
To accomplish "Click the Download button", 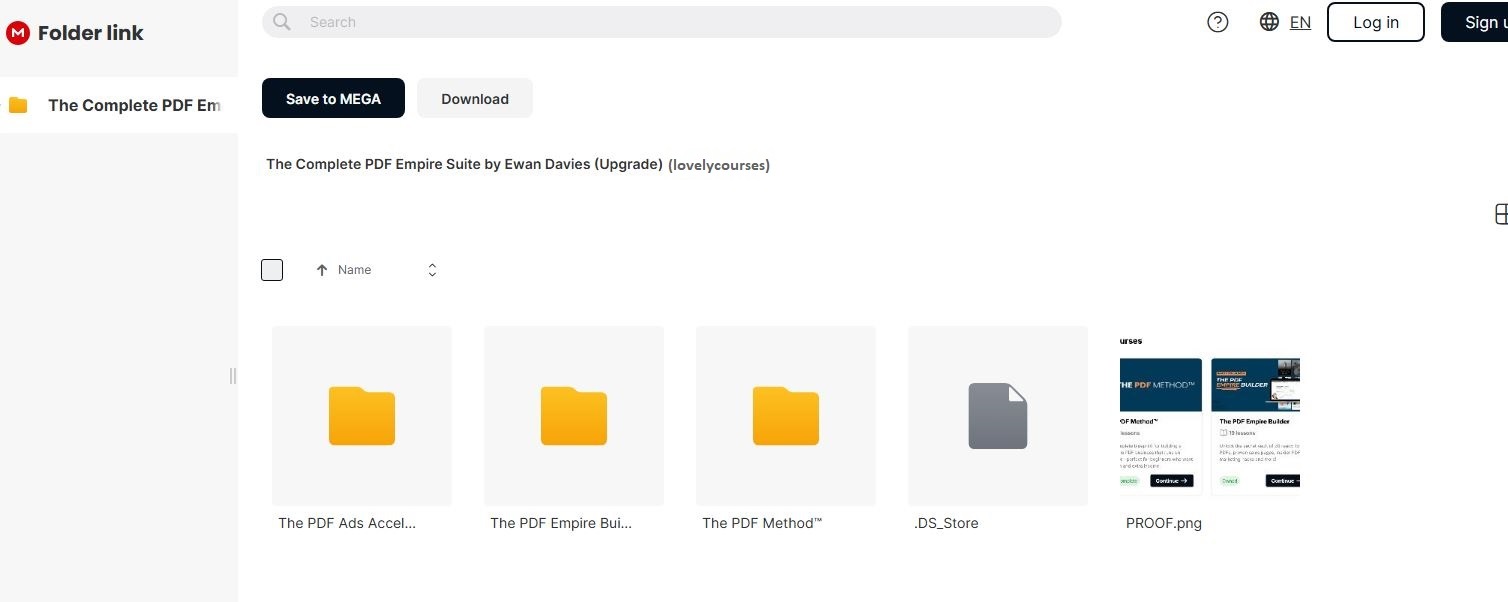I will click(475, 98).
